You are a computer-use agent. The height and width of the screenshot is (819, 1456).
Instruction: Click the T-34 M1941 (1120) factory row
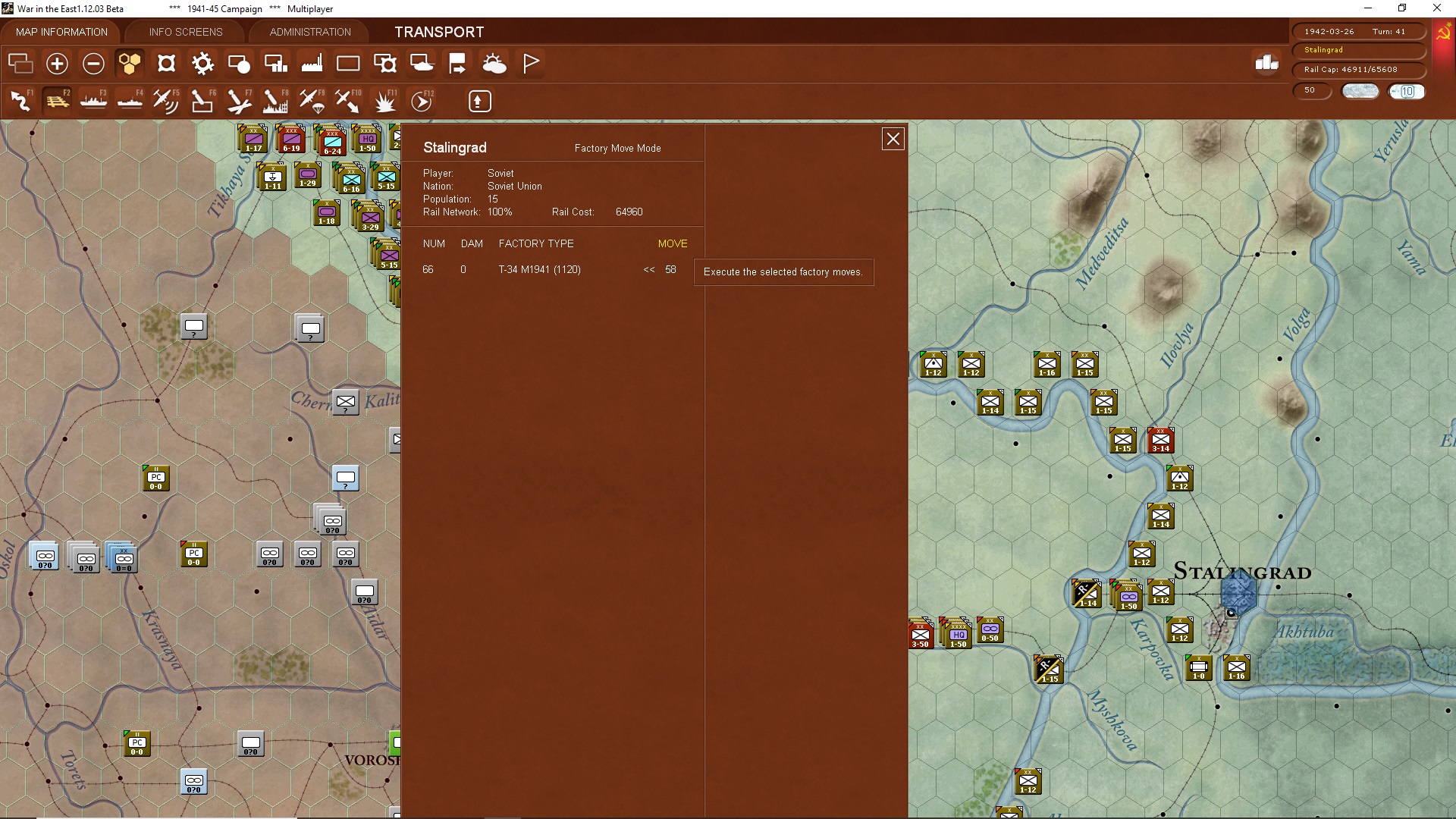550,269
